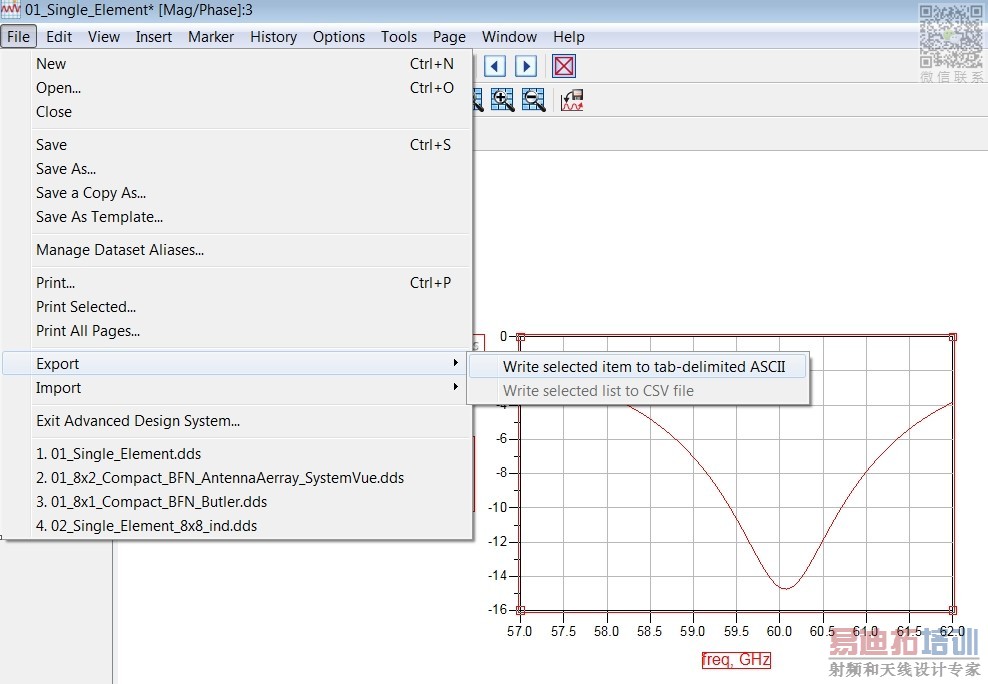
Task: Choose Print All Pages option
Action: (x=88, y=331)
